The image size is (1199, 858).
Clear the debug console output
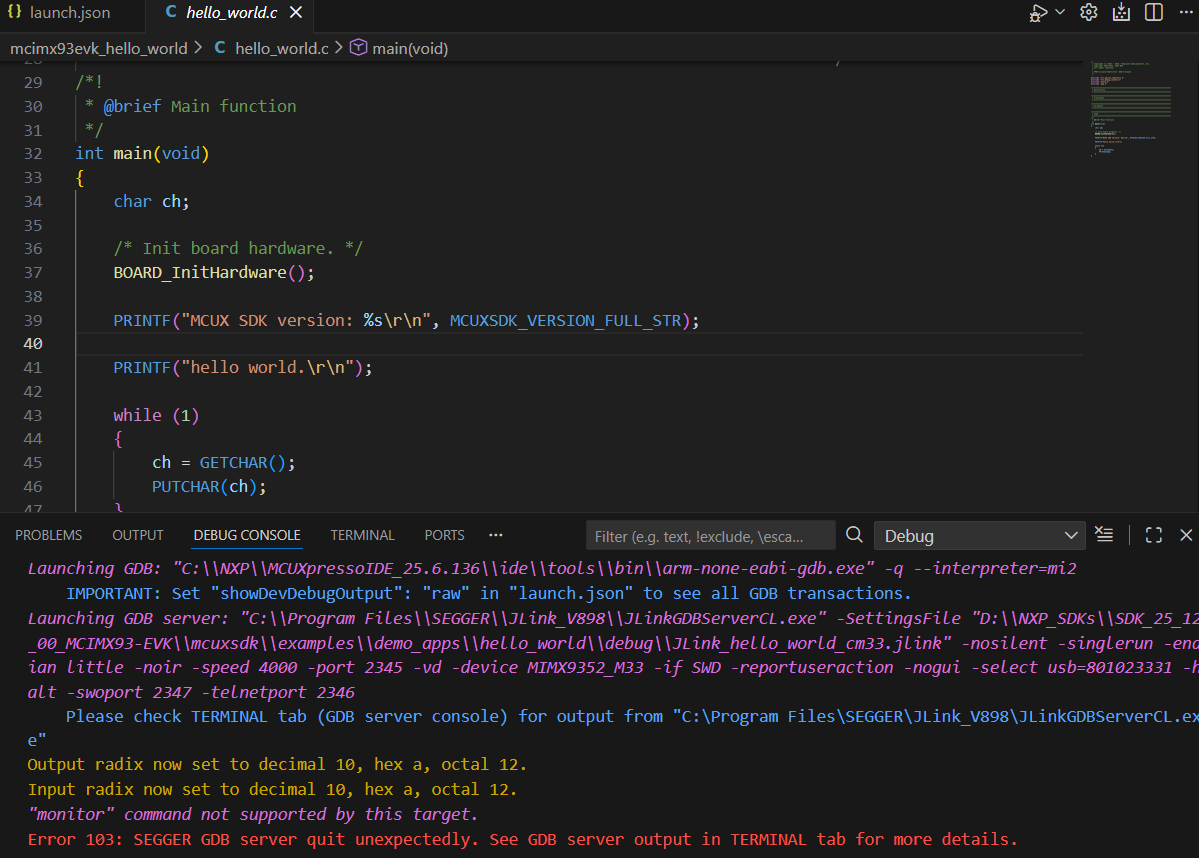coord(1104,535)
